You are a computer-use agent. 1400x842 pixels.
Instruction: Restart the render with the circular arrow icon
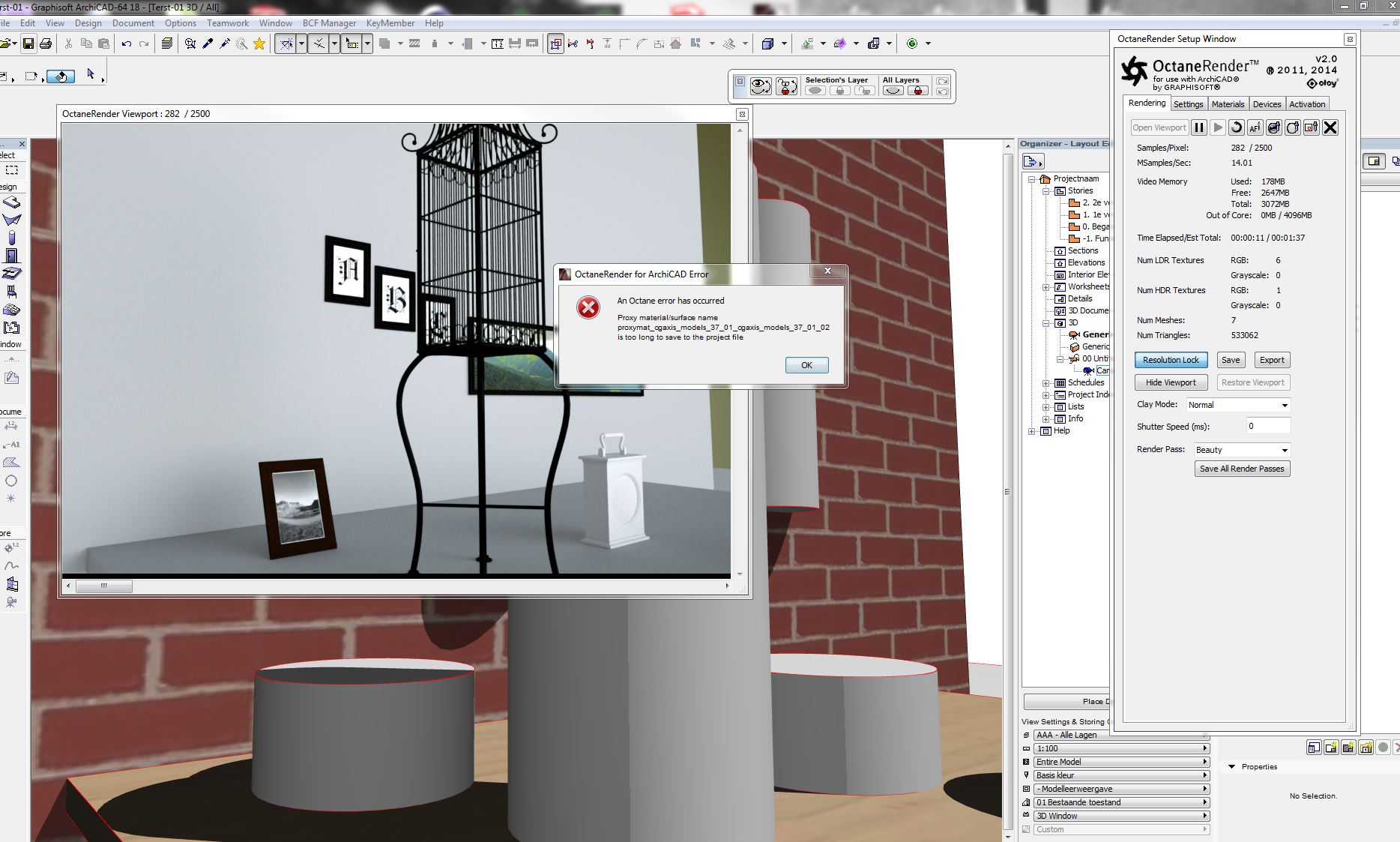click(x=1237, y=127)
